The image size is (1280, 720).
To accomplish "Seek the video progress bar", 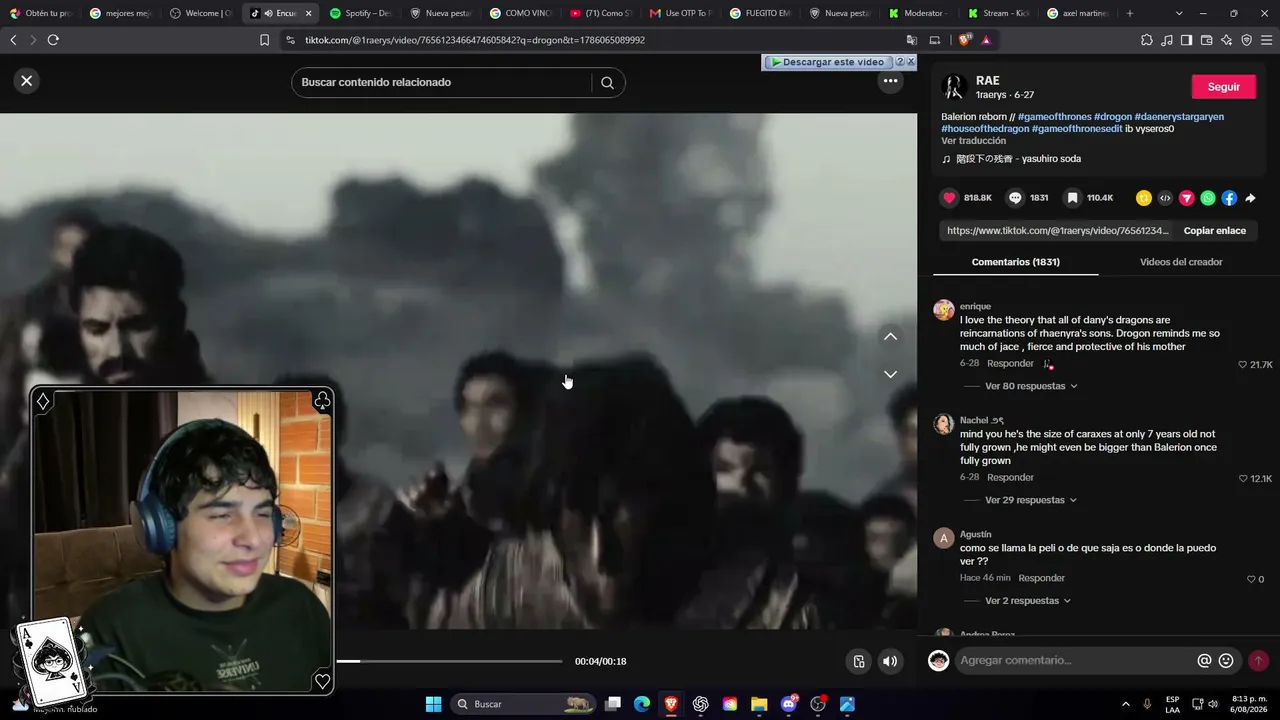I will click(x=449, y=661).
